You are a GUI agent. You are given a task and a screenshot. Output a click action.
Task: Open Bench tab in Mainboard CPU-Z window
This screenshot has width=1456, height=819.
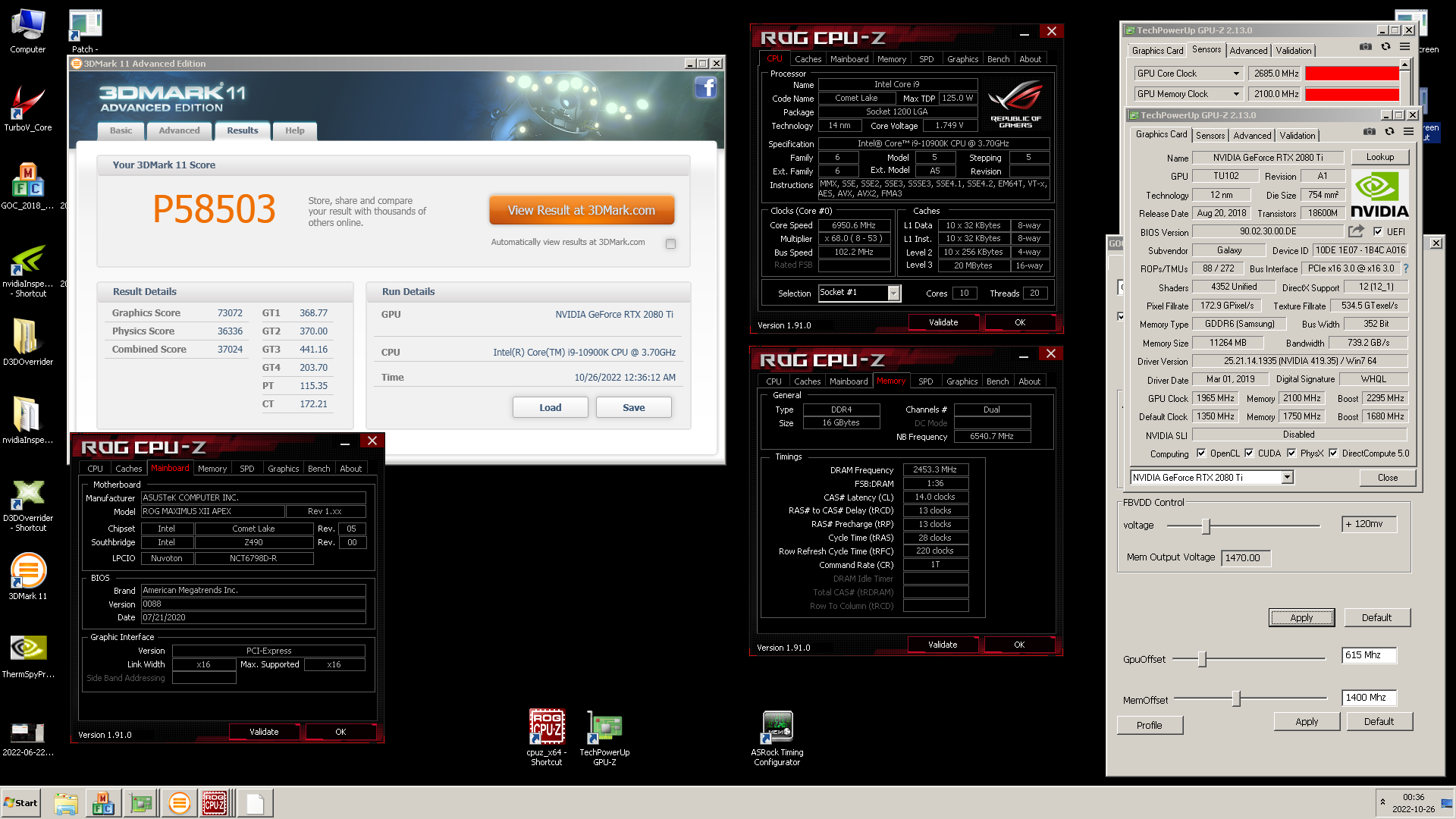pos(318,469)
